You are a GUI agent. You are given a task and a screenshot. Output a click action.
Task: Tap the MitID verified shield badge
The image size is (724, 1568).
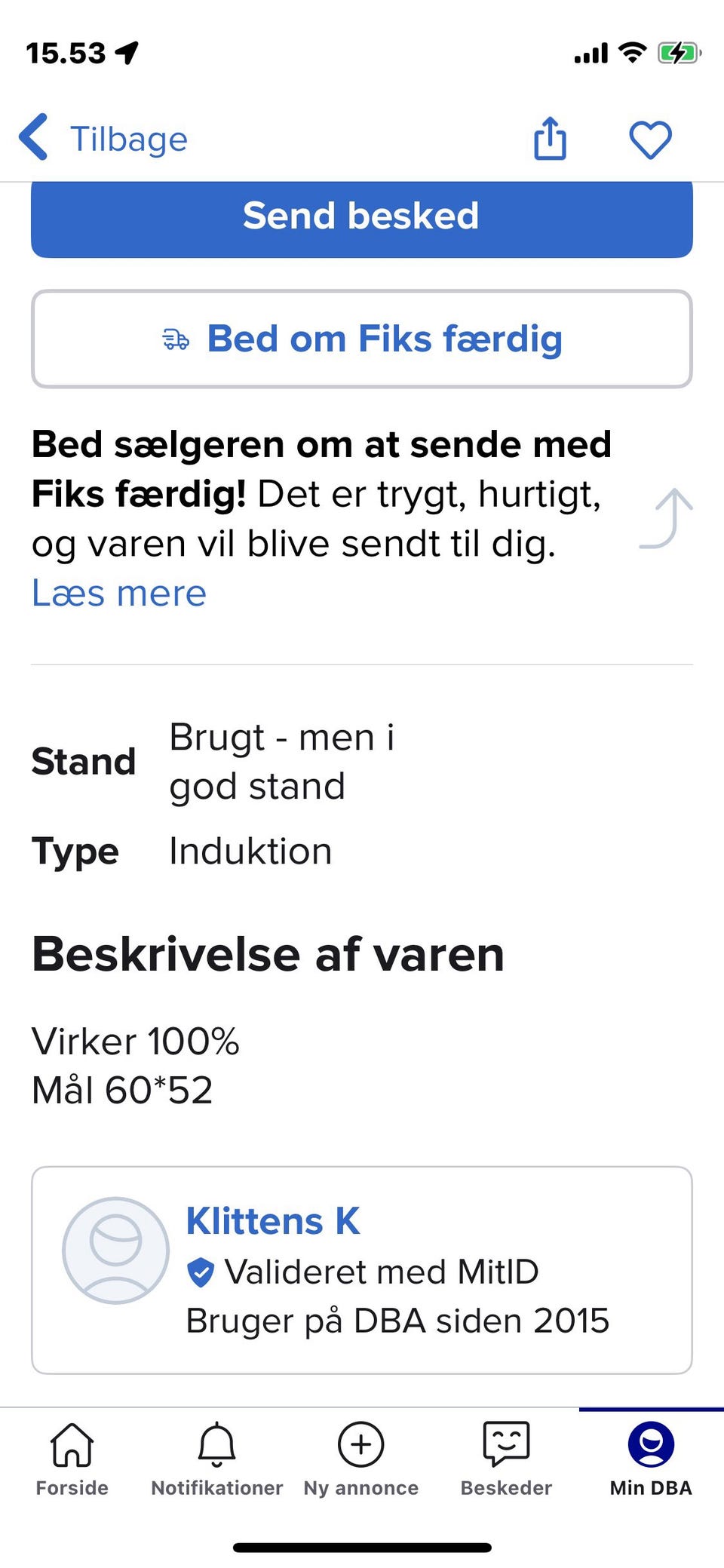(x=201, y=1272)
